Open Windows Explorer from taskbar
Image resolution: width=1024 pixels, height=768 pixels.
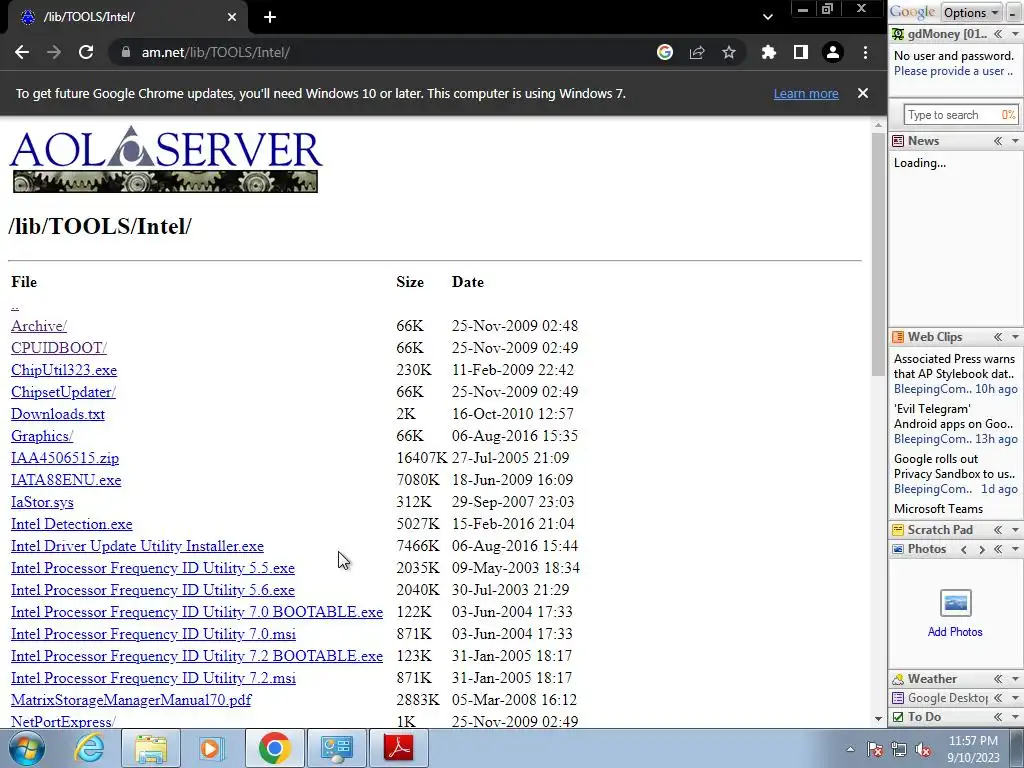(150, 748)
